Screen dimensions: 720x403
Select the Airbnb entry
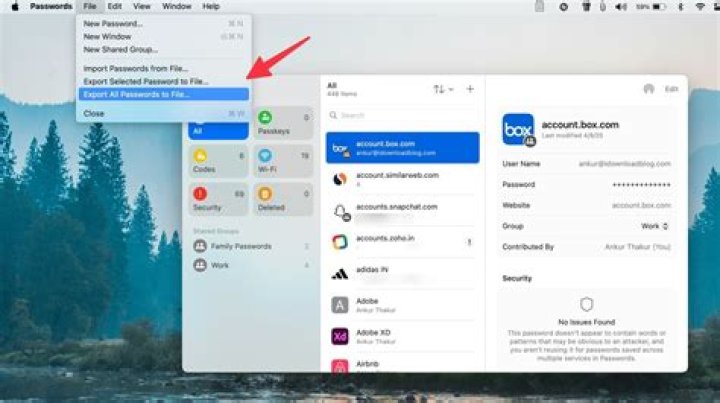pyautogui.click(x=403, y=364)
